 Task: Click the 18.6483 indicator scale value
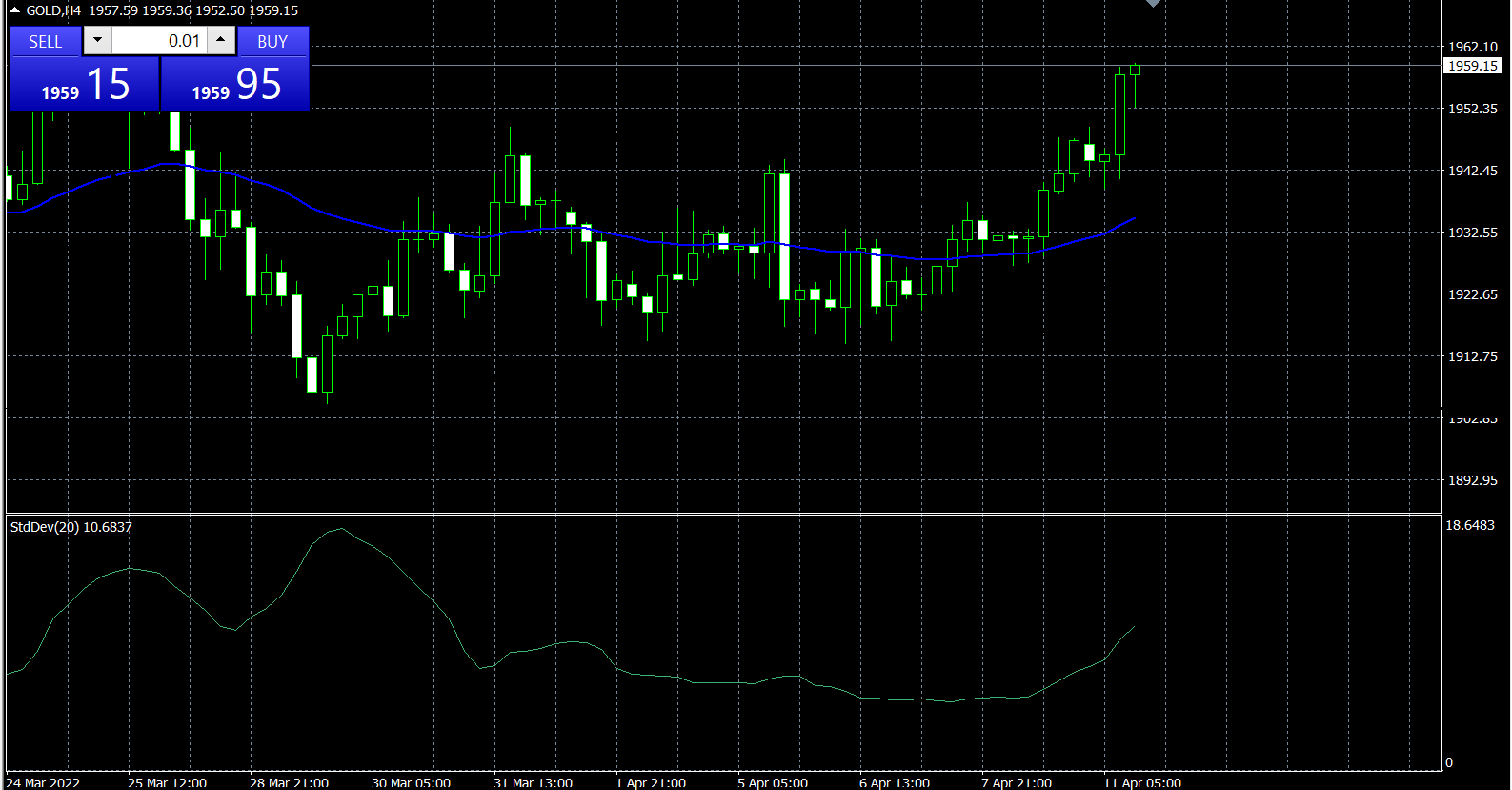1470,525
